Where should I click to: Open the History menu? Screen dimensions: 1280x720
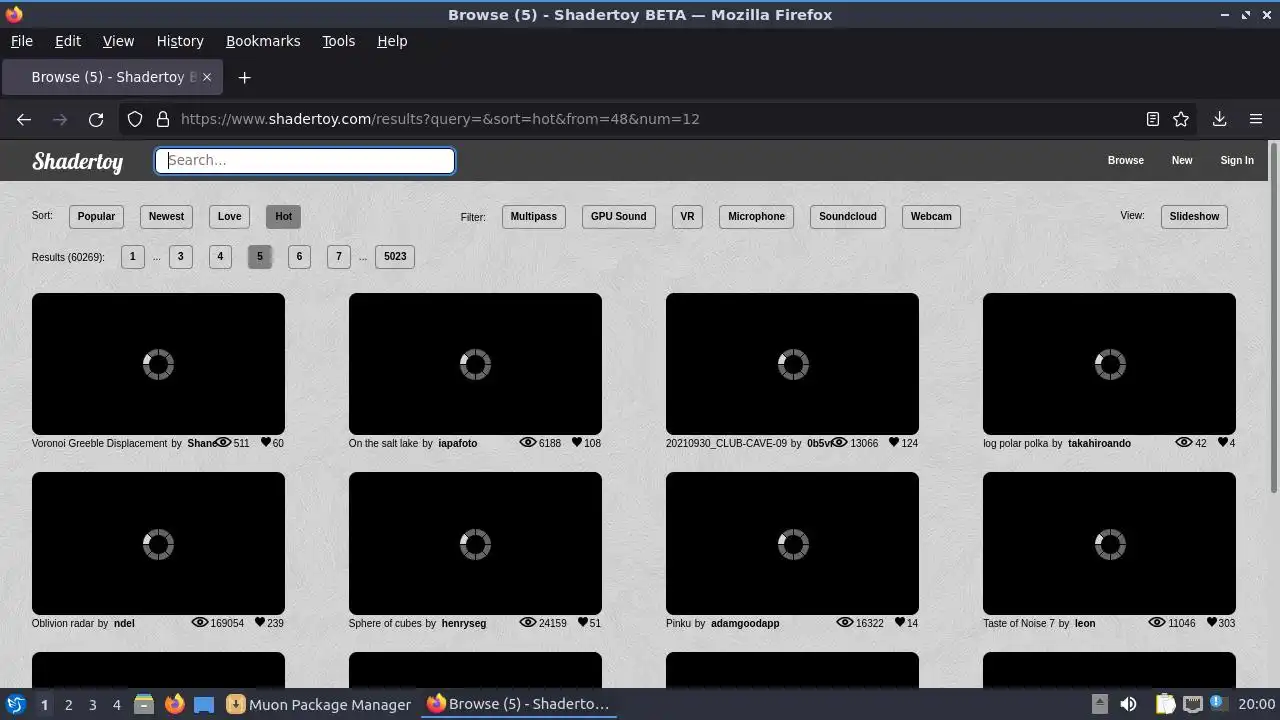click(x=180, y=41)
